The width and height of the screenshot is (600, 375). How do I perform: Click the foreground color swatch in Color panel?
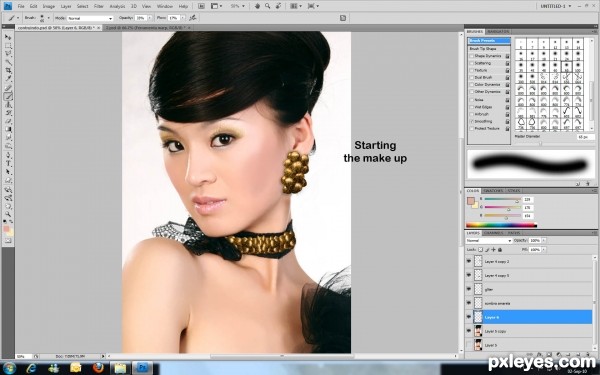[x=471, y=201]
